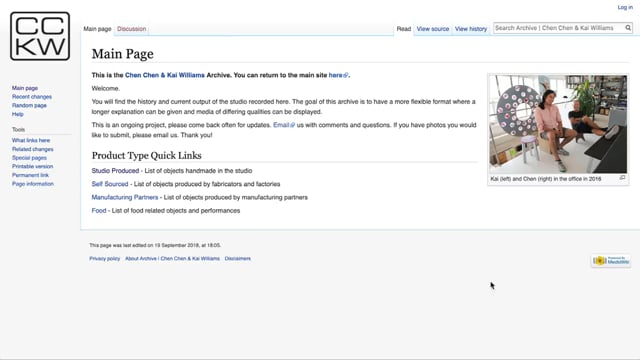This screenshot has height=360, width=640.
Task: Open the Main page tab
Action: click(x=97, y=29)
